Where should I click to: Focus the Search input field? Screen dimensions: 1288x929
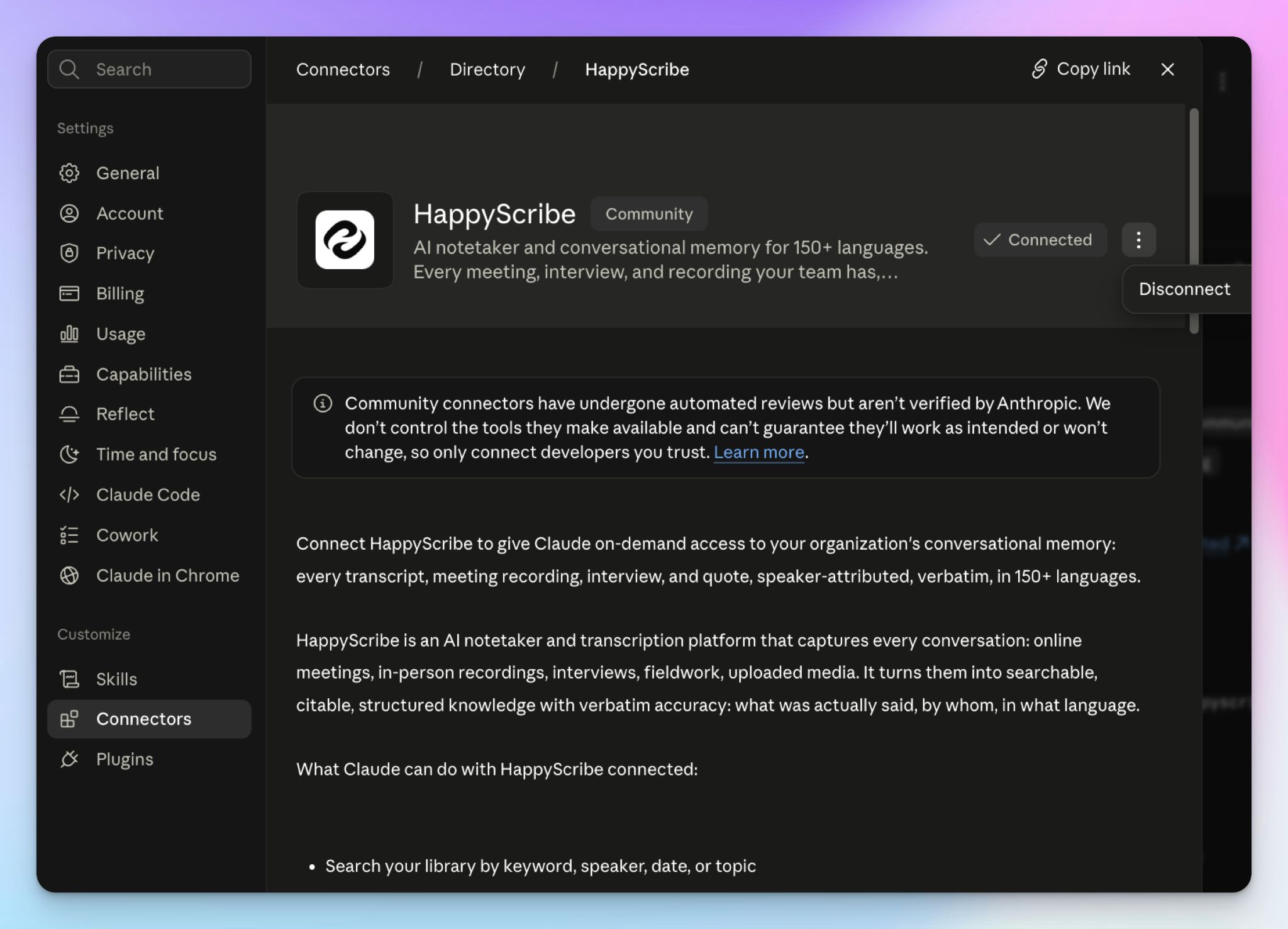(x=149, y=69)
